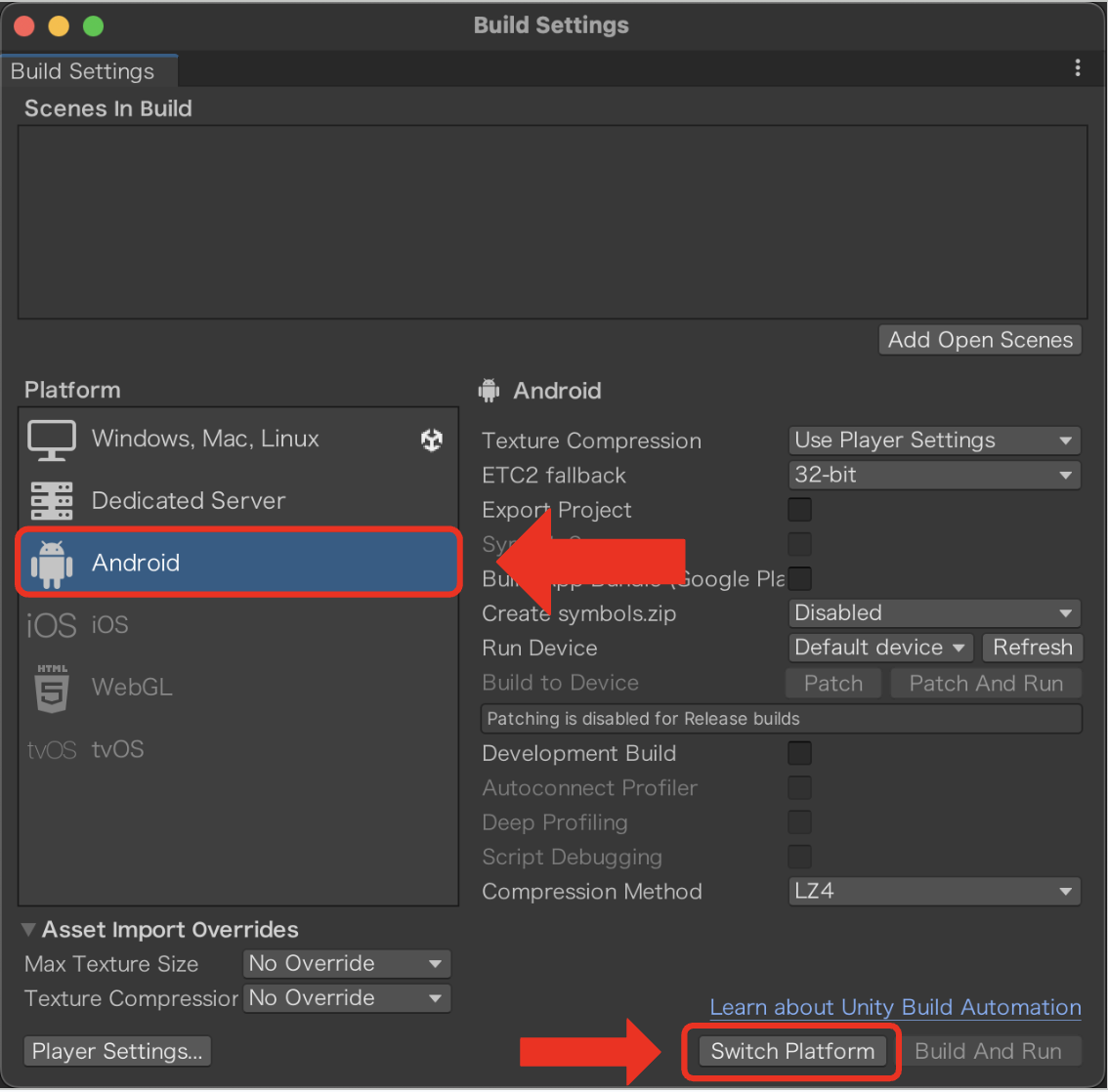Image resolution: width=1108 pixels, height=1092 pixels.
Task: Minimize the window with the yellow button
Action: click(x=59, y=26)
